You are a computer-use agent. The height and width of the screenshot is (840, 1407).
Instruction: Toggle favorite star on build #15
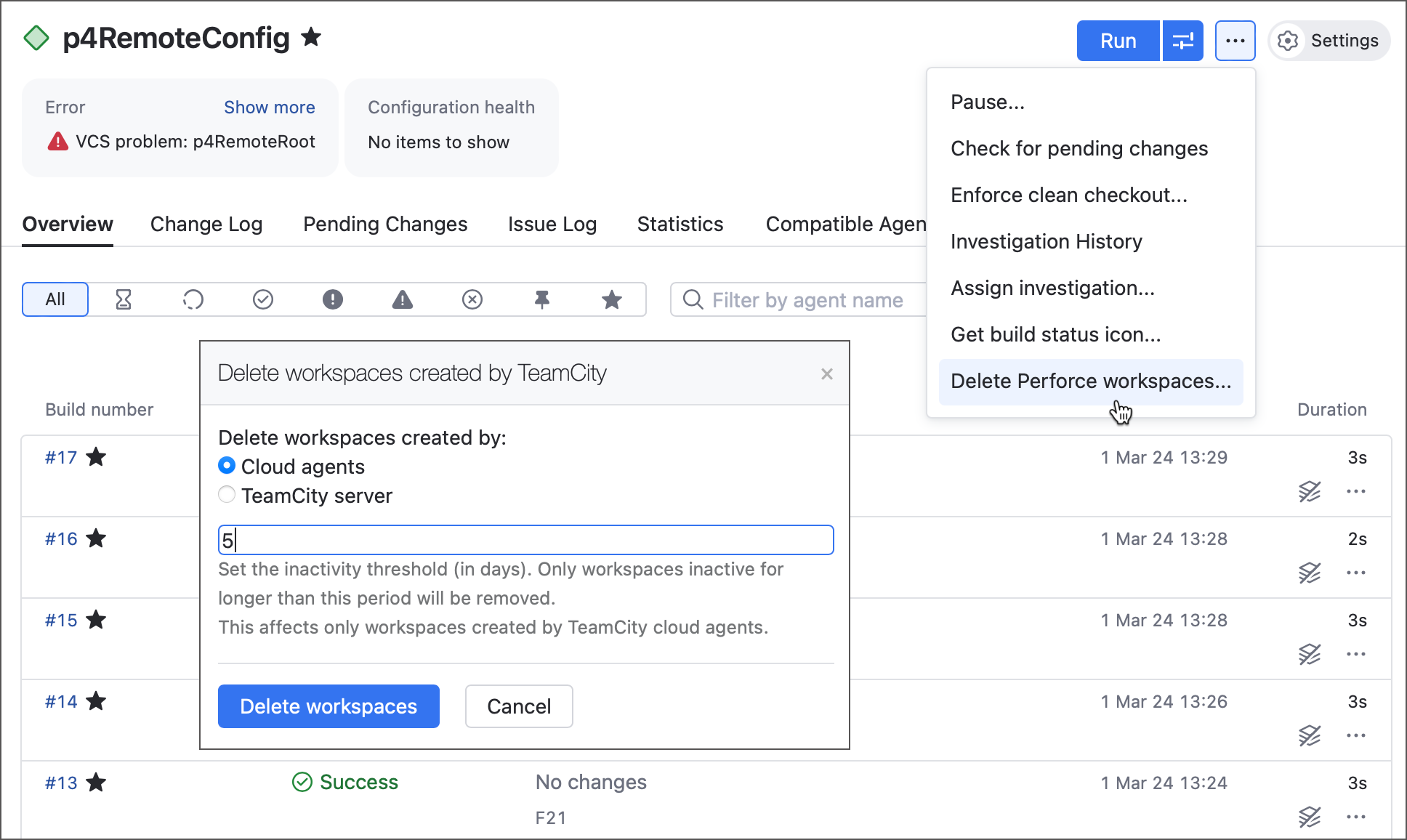96,619
